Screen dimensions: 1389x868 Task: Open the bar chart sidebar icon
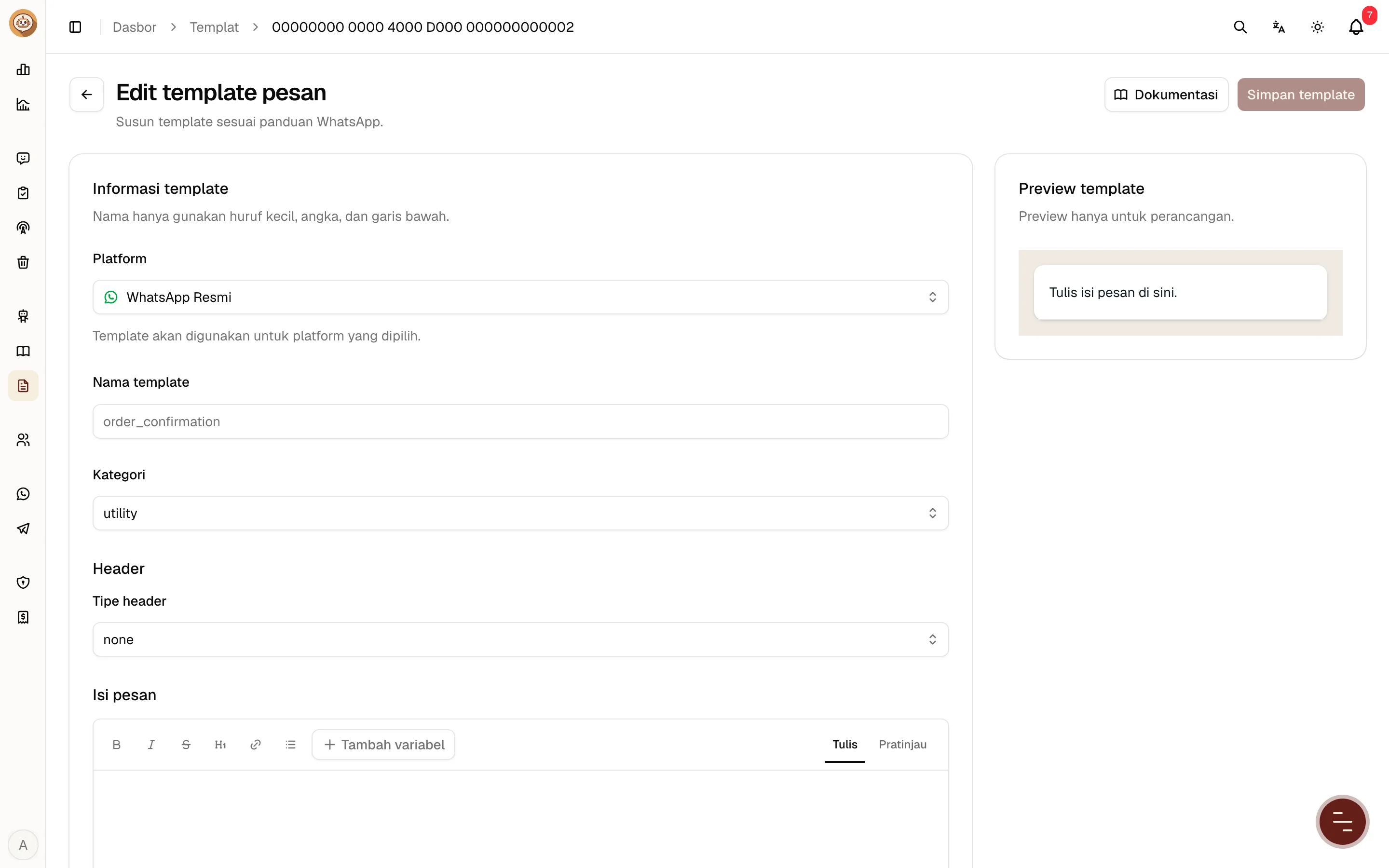tap(23, 69)
